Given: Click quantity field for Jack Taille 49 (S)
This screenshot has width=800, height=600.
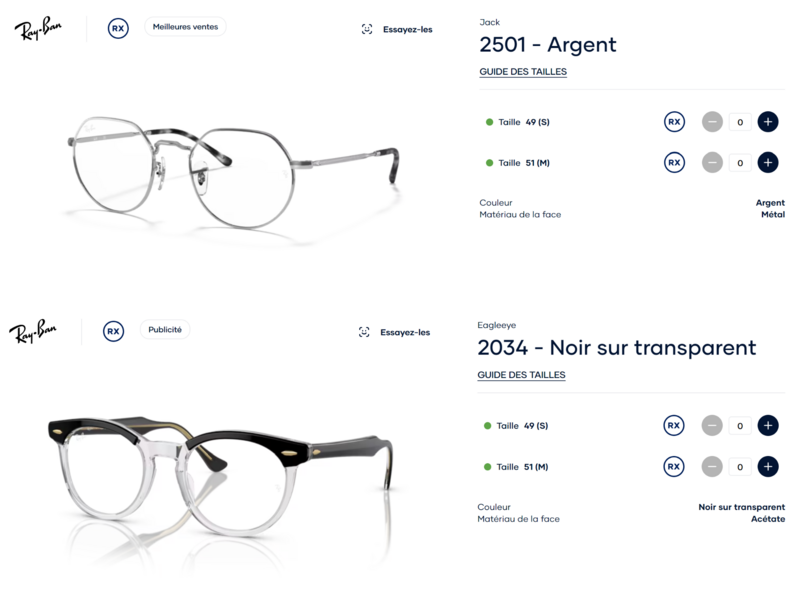Looking at the screenshot, I should coord(740,122).
